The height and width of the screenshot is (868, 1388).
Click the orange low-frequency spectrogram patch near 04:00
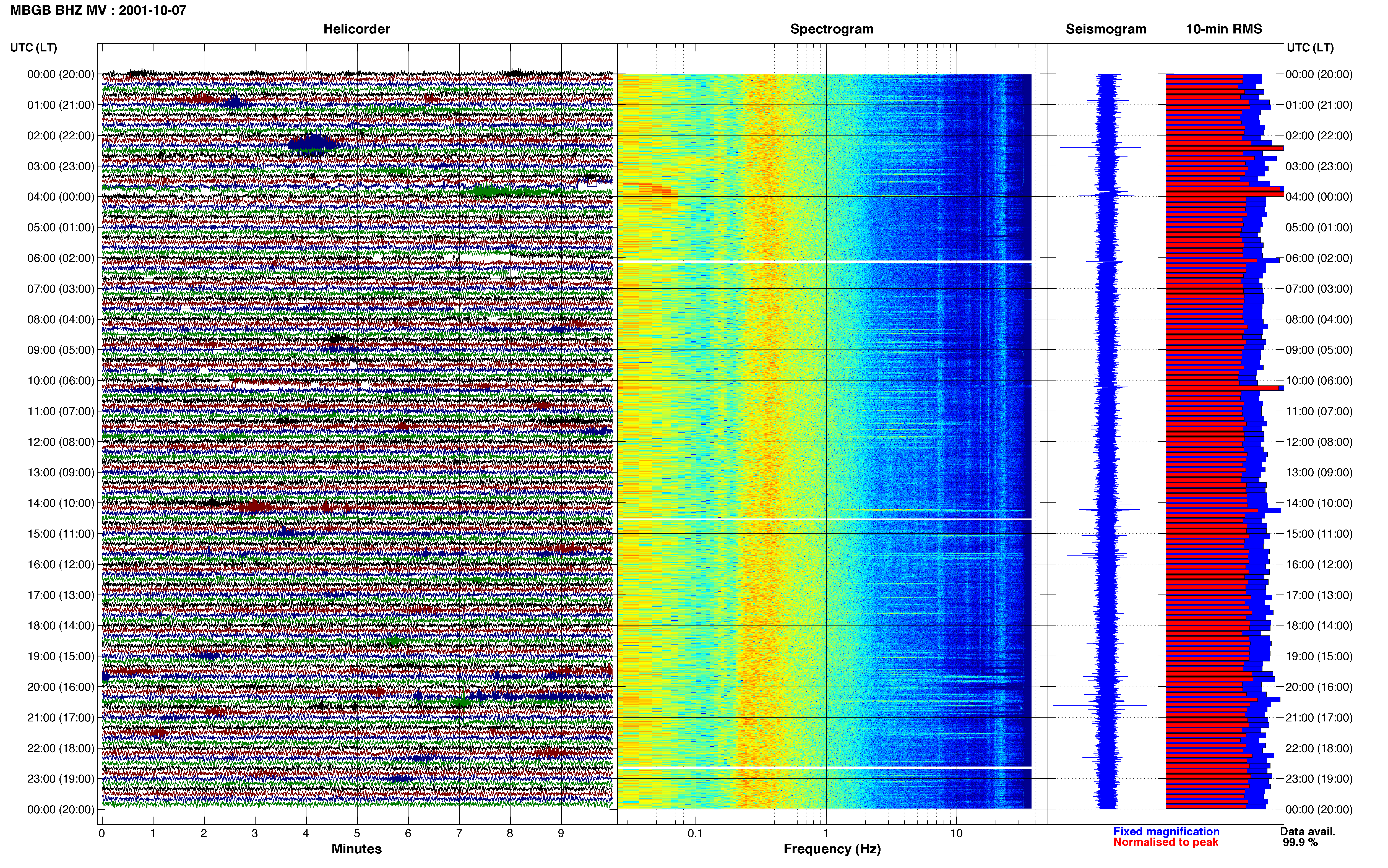click(652, 190)
